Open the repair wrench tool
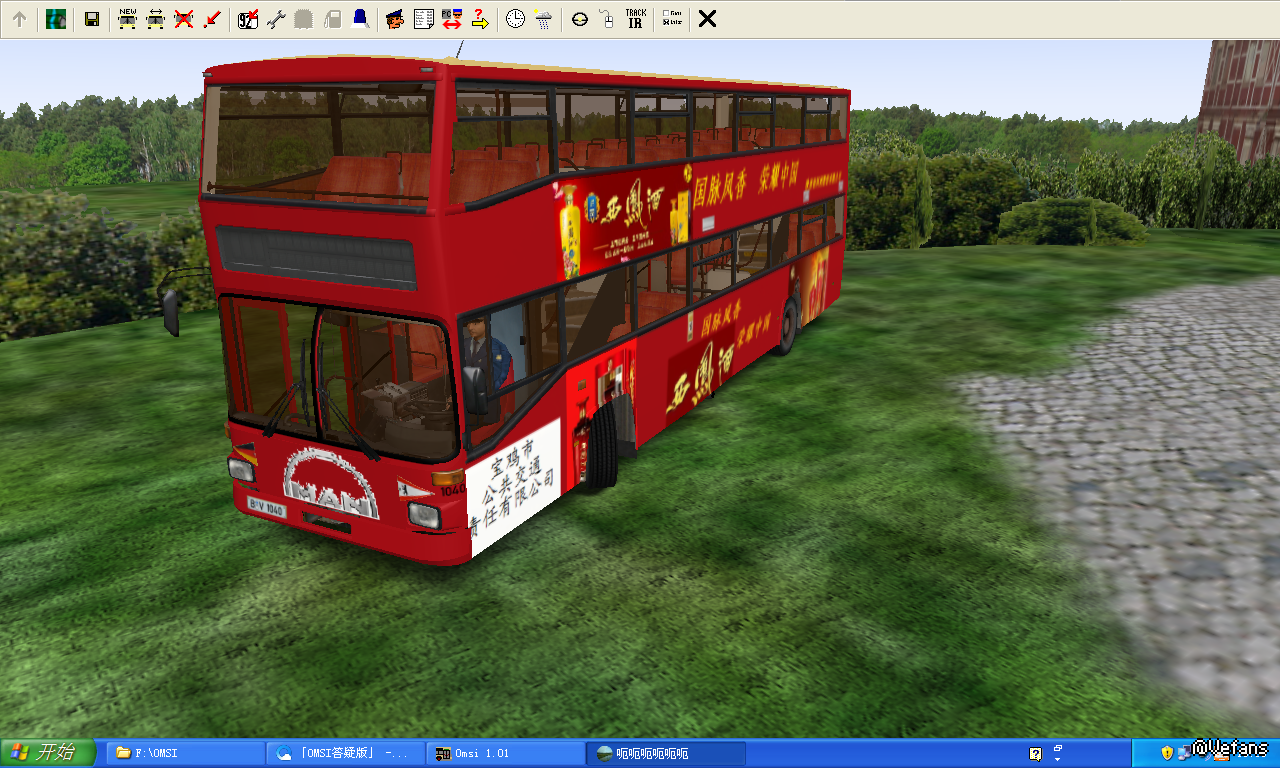Viewport: 1280px width, 768px height. pyautogui.click(x=277, y=19)
